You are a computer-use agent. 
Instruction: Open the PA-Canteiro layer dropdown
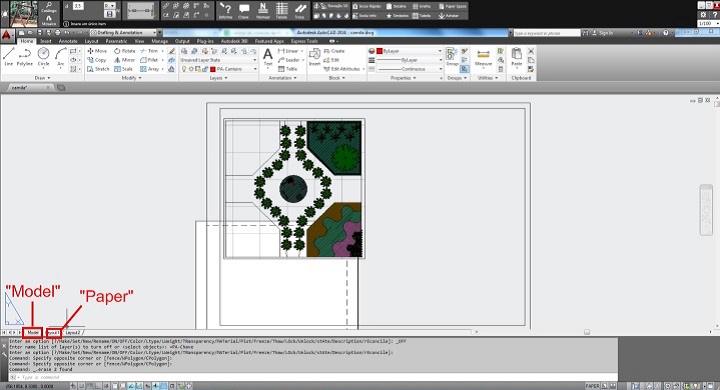[x=219, y=69]
